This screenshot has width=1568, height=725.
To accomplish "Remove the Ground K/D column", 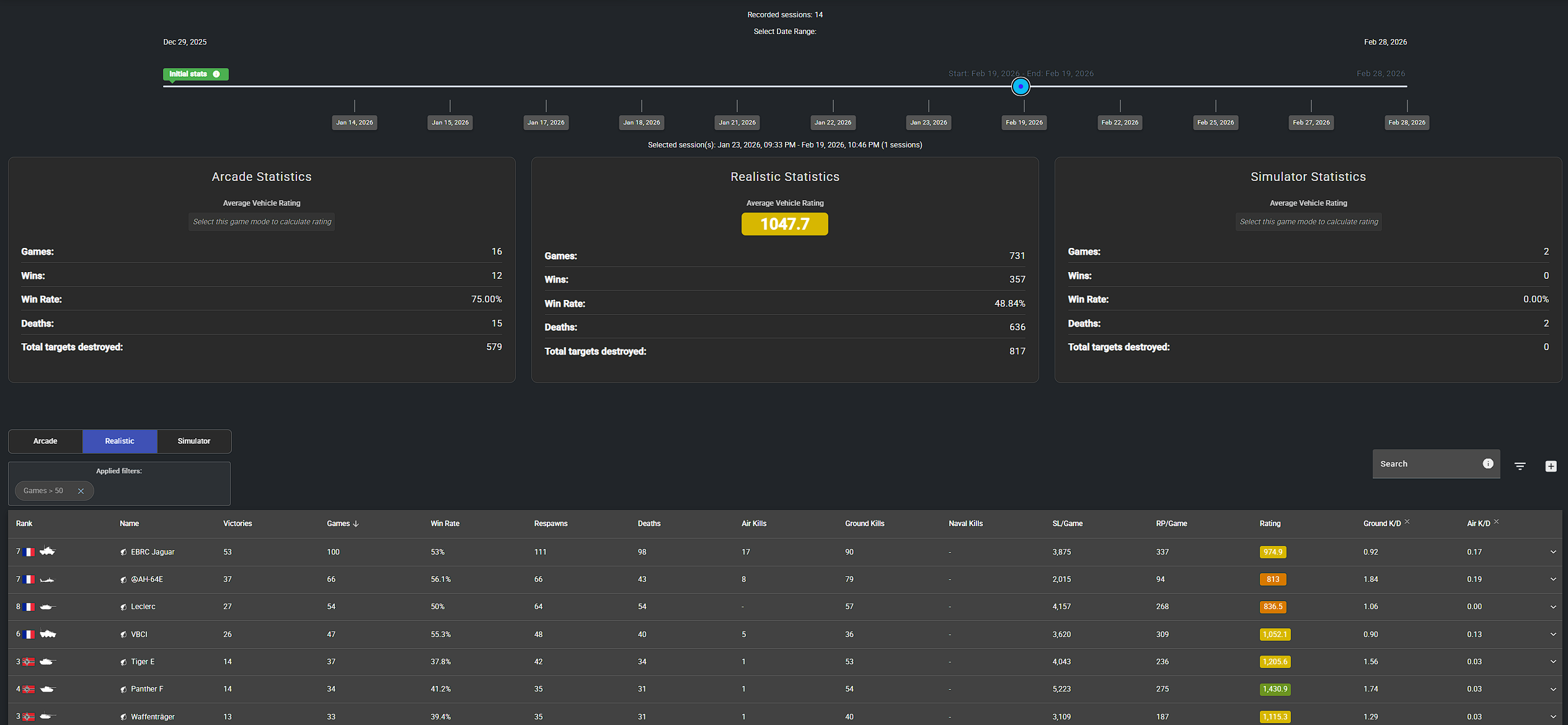I will click(x=1407, y=522).
